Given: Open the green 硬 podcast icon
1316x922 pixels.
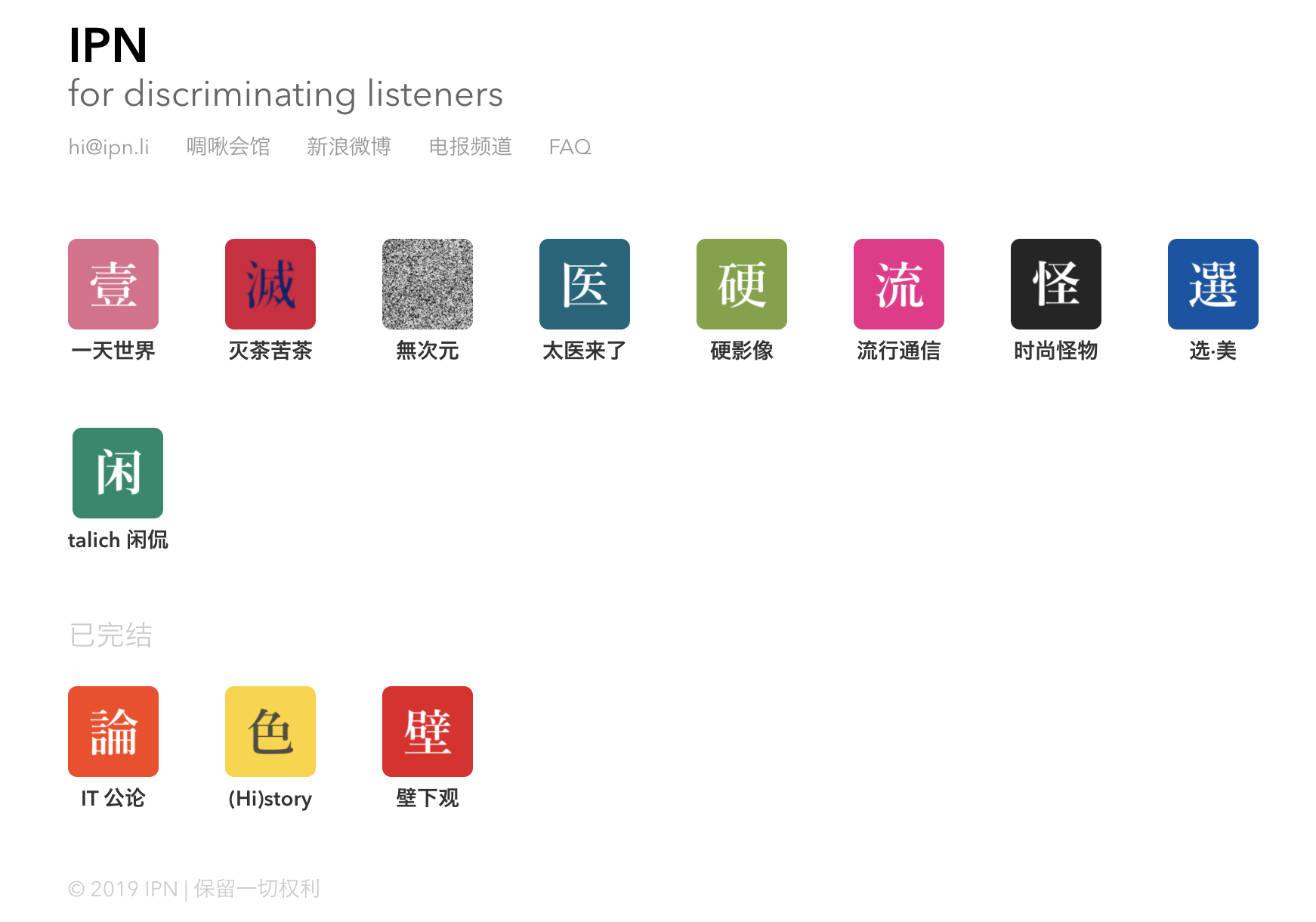Looking at the screenshot, I should point(742,284).
